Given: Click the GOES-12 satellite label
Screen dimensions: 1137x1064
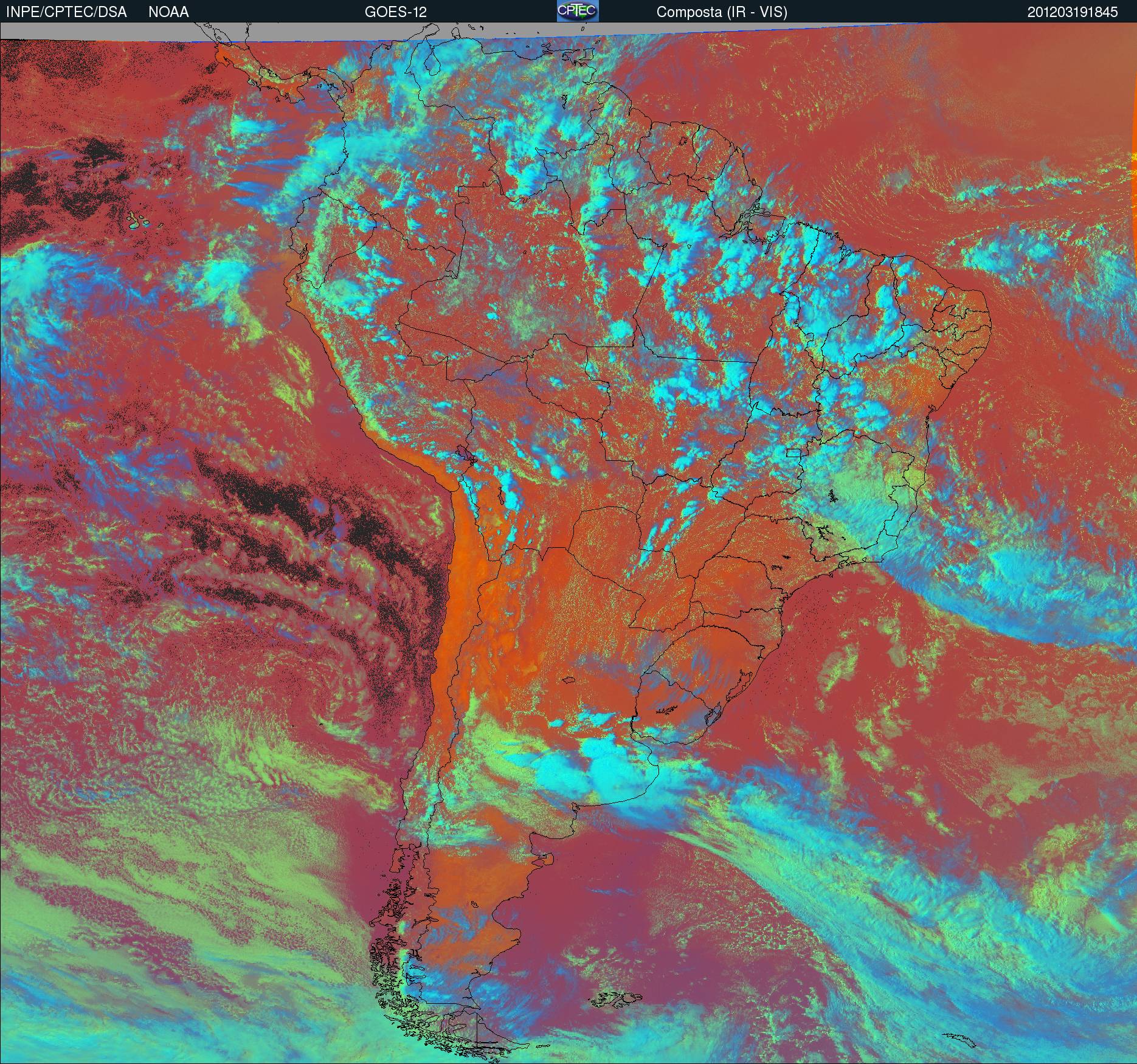Looking at the screenshot, I should (395, 12).
